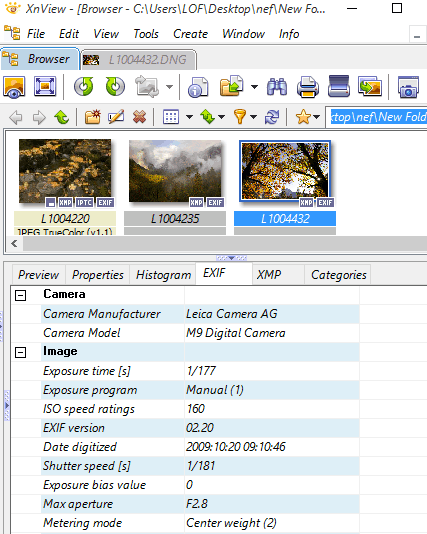Screen dimensions: 427x534
Task: Expand the view mode dropdown arrow
Action: 189,117
